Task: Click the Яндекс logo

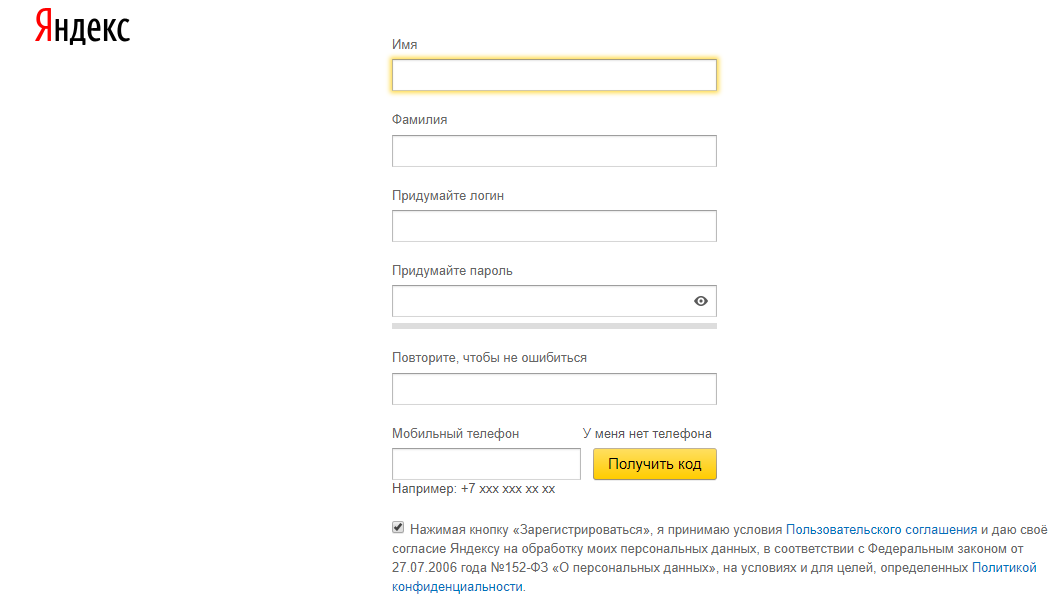Action: pyautogui.click(x=82, y=27)
